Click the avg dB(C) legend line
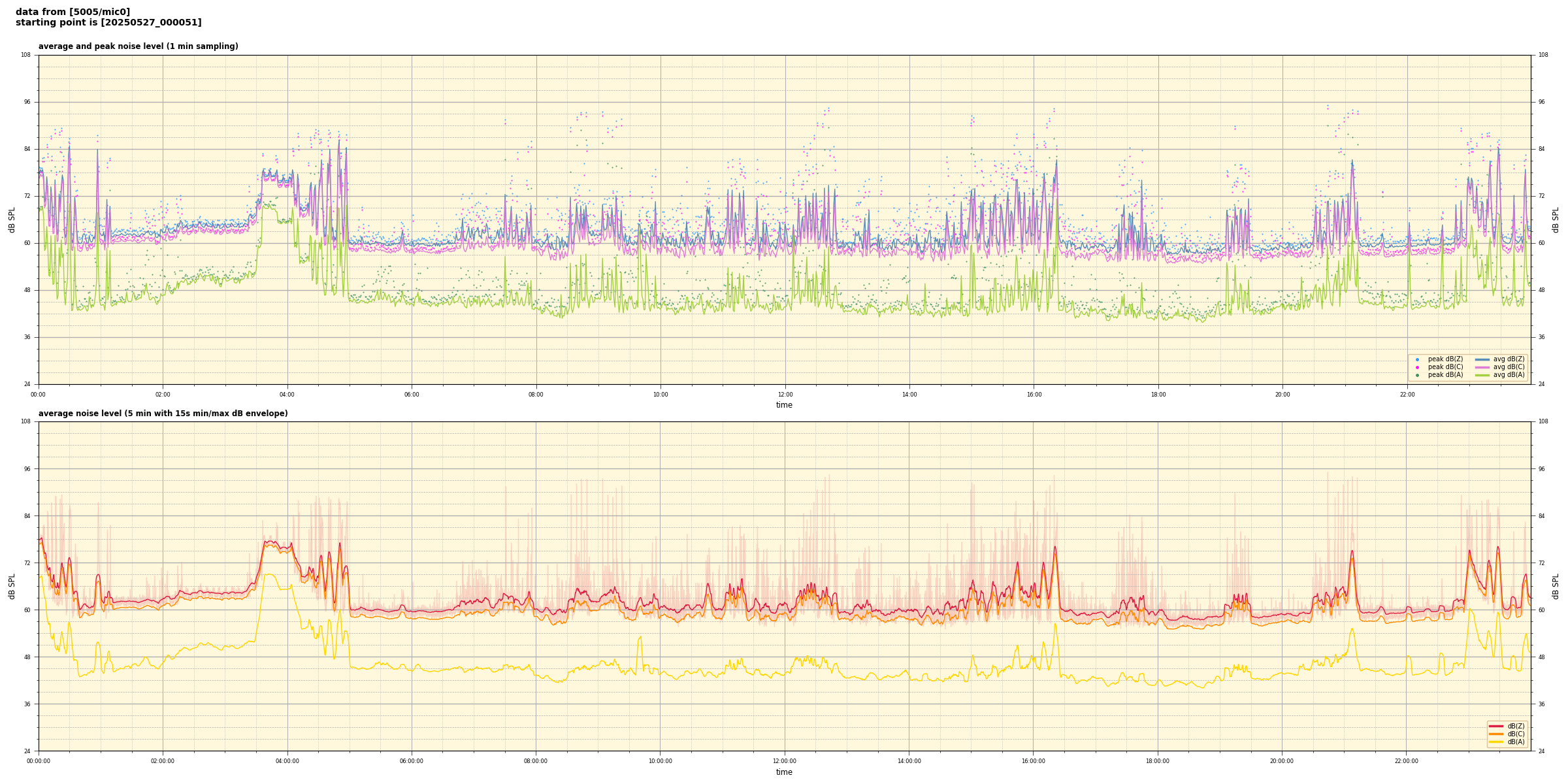The image size is (1568, 784). click(x=1482, y=367)
